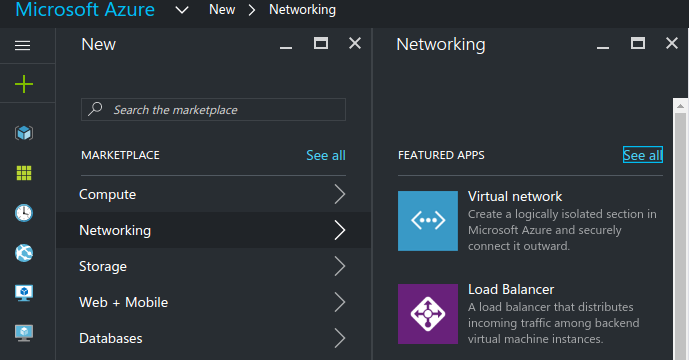689x360 pixels.
Task: Open the dropdown arrow next to Microsoft Azure
Action: click(x=182, y=10)
